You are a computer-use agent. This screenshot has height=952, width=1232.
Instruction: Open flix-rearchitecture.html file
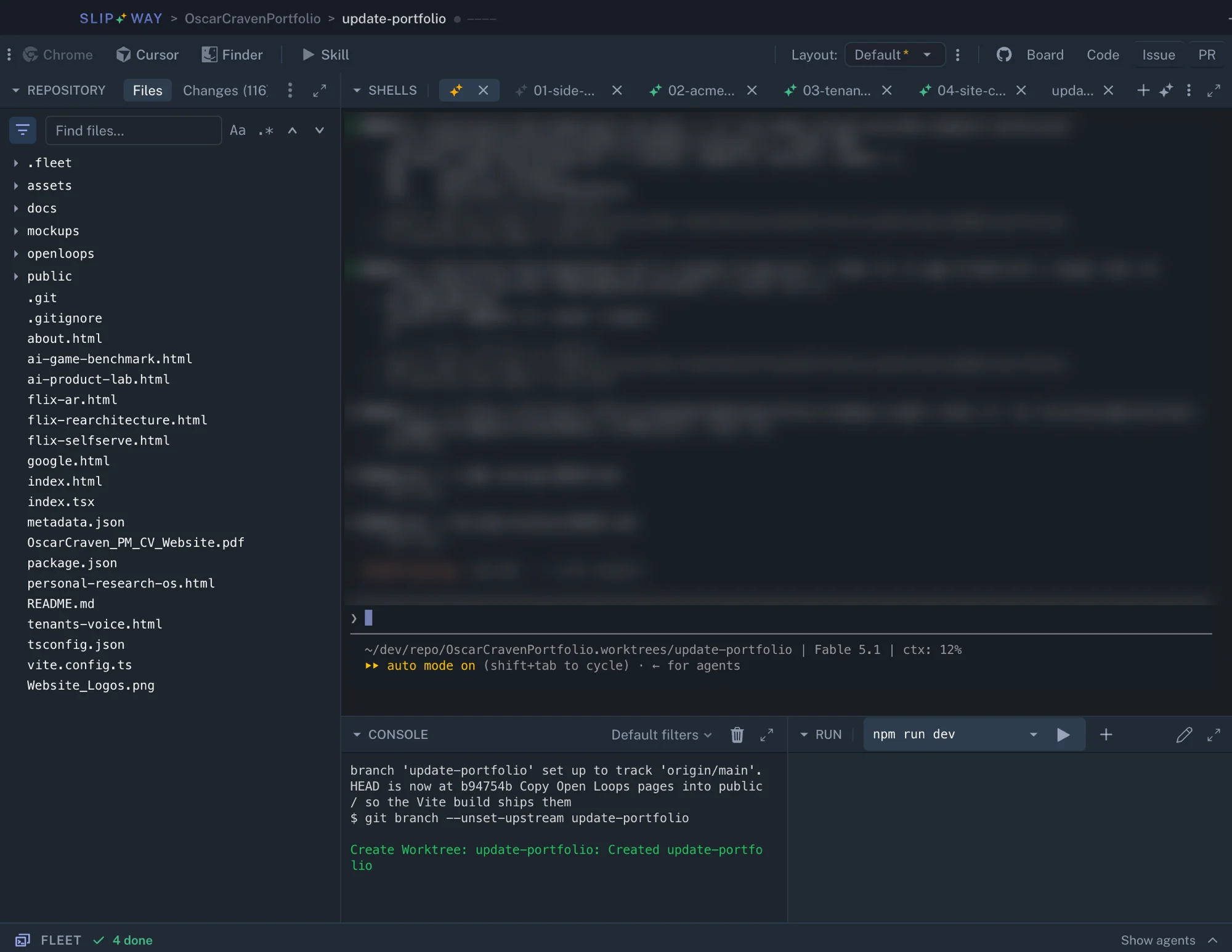pos(117,420)
